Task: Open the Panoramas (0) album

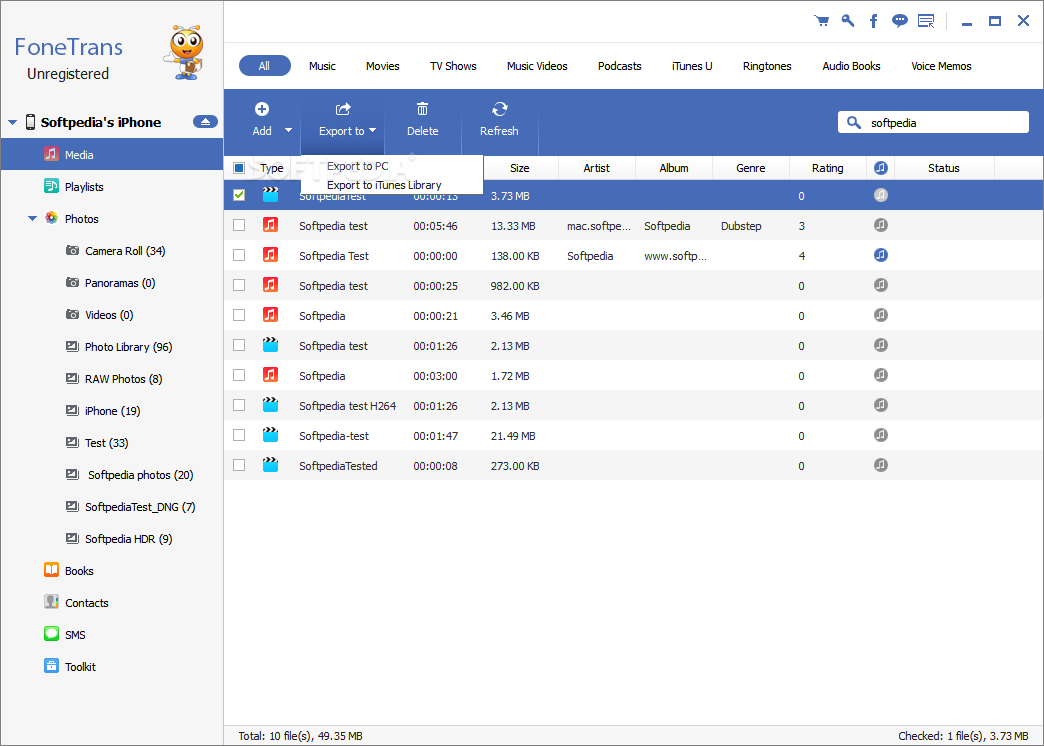Action: pos(111,283)
